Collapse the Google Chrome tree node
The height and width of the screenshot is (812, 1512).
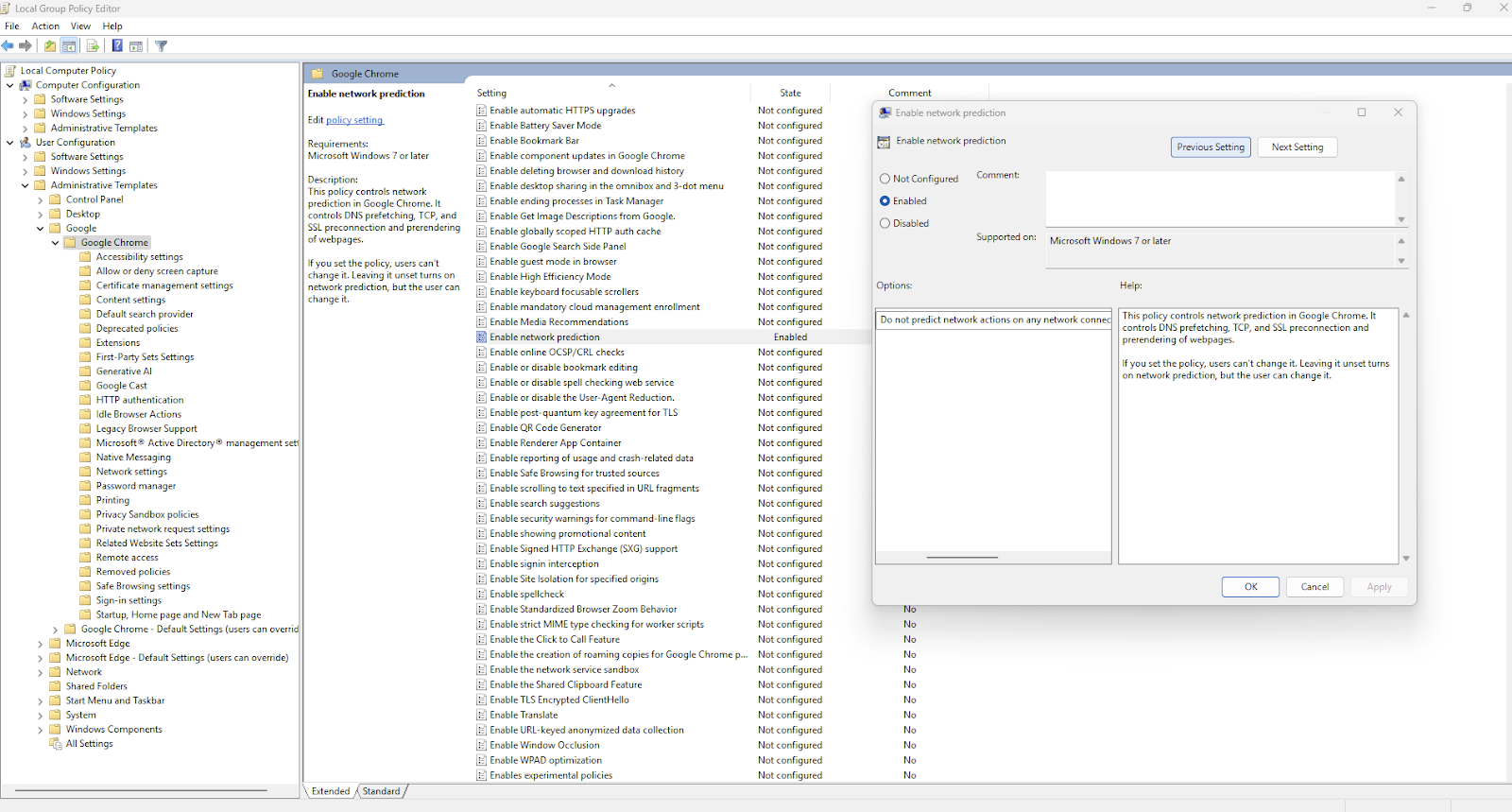(x=56, y=243)
